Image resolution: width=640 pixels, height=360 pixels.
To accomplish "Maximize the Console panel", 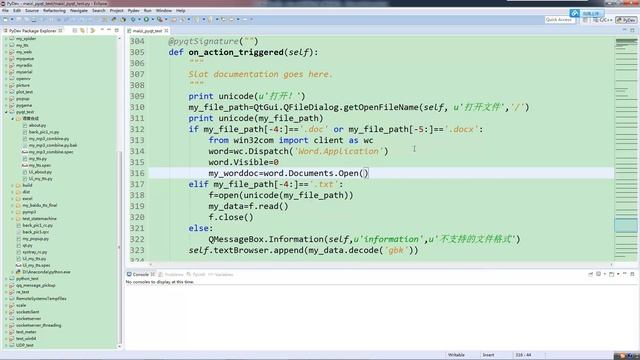I will click(x=632, y=274).
